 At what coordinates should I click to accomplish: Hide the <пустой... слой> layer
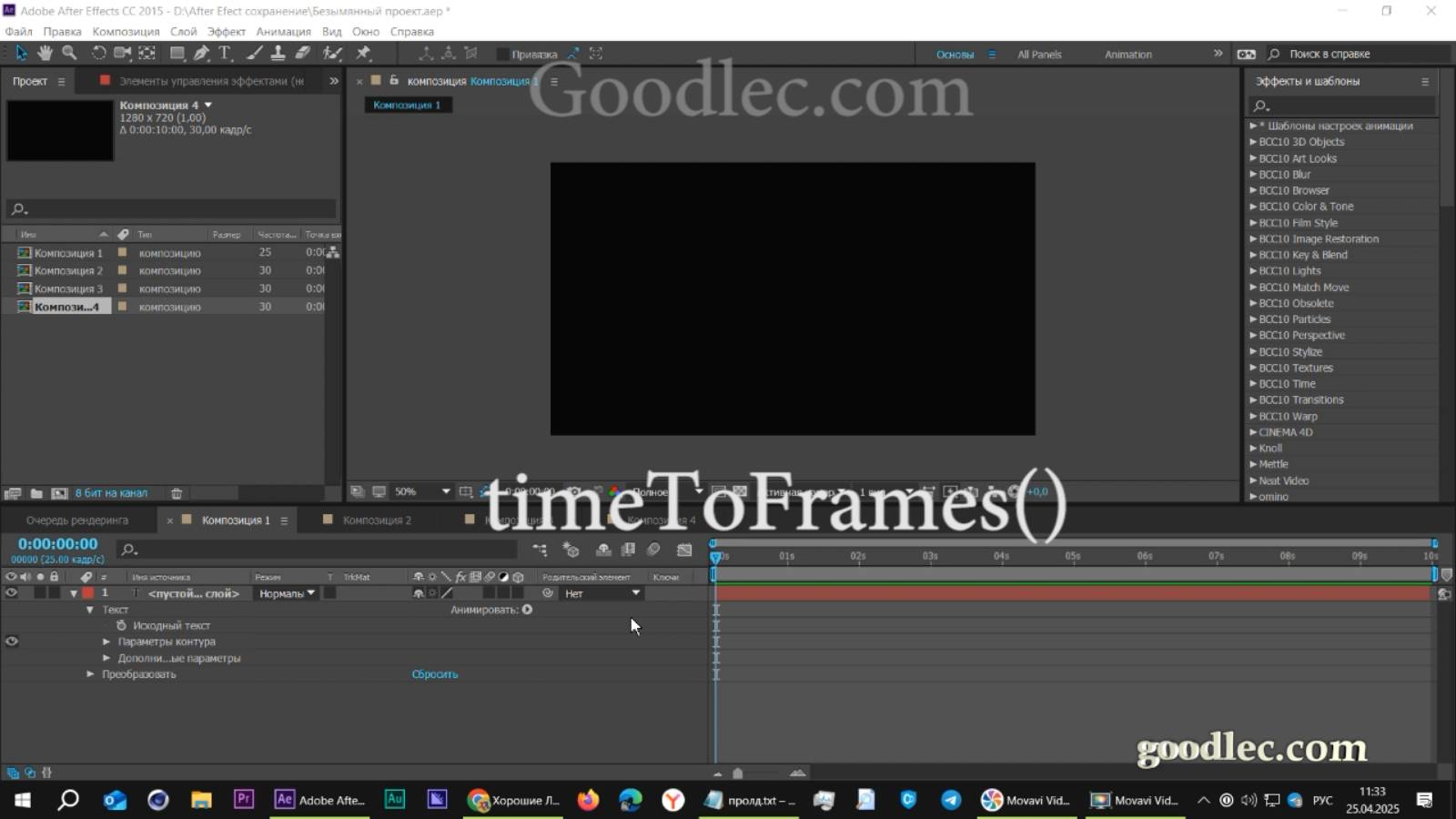click(x=11, y=592)
